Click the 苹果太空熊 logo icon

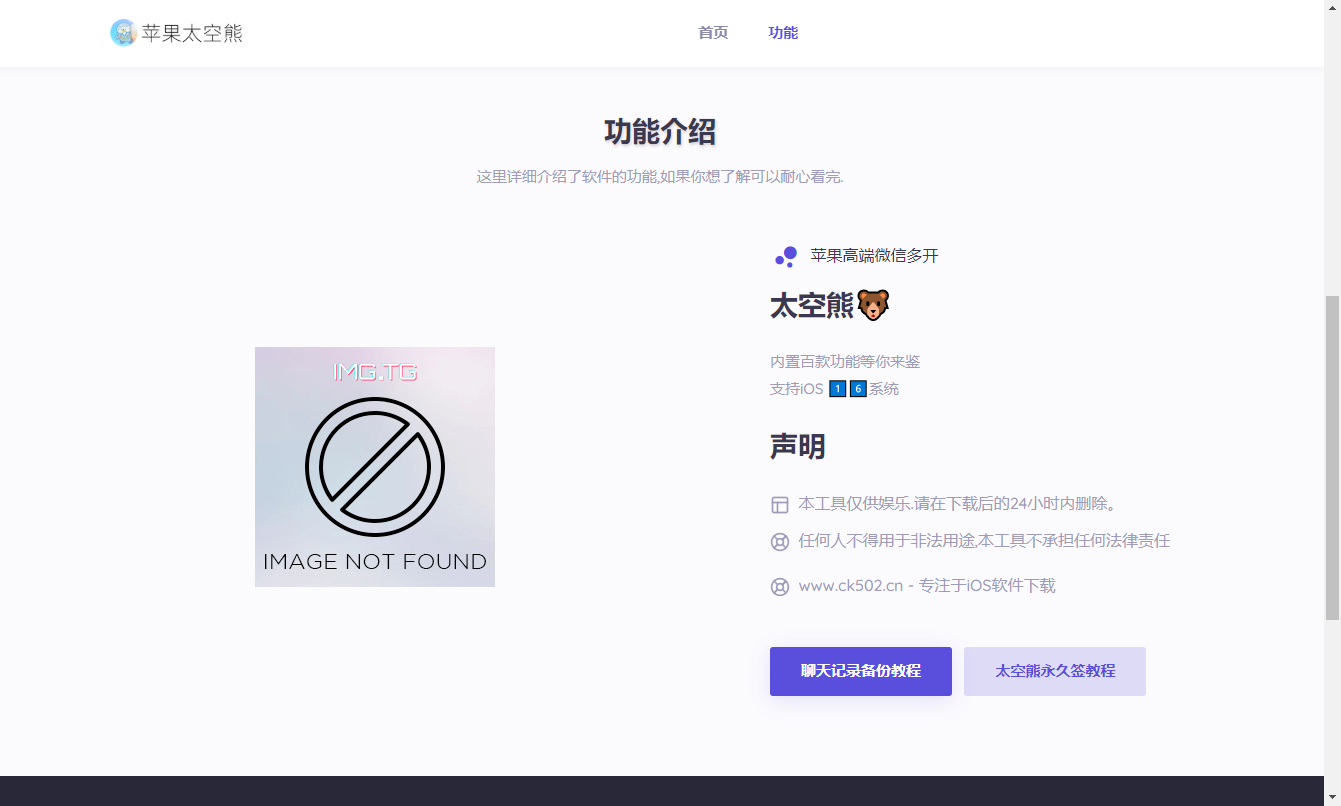point(123,33)
